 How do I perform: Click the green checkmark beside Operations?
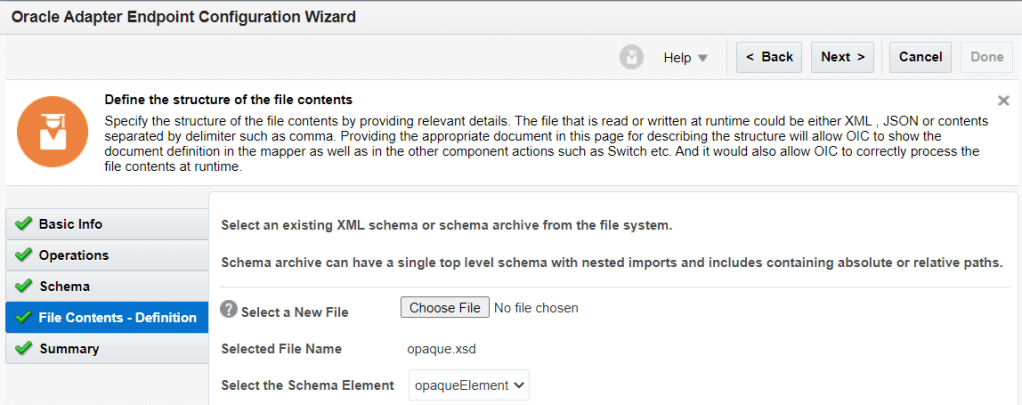tap(23, 255)
